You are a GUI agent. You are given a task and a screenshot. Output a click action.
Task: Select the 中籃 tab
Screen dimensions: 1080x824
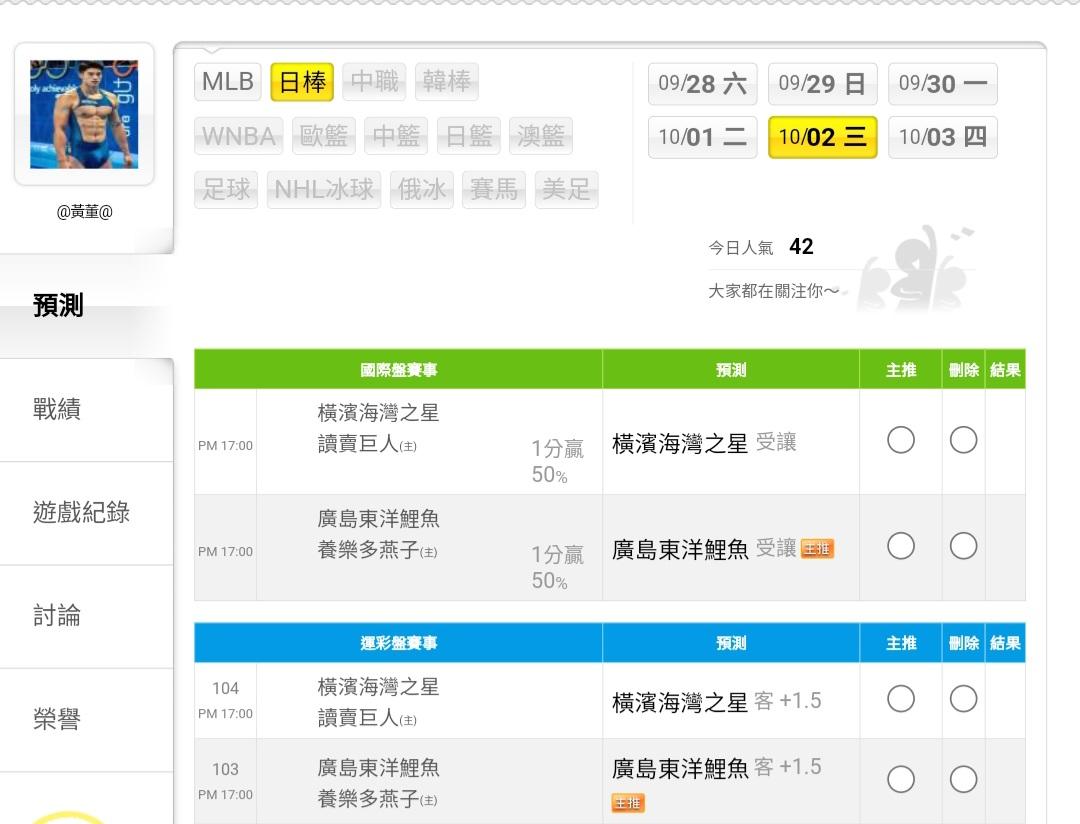coord(396,136)
